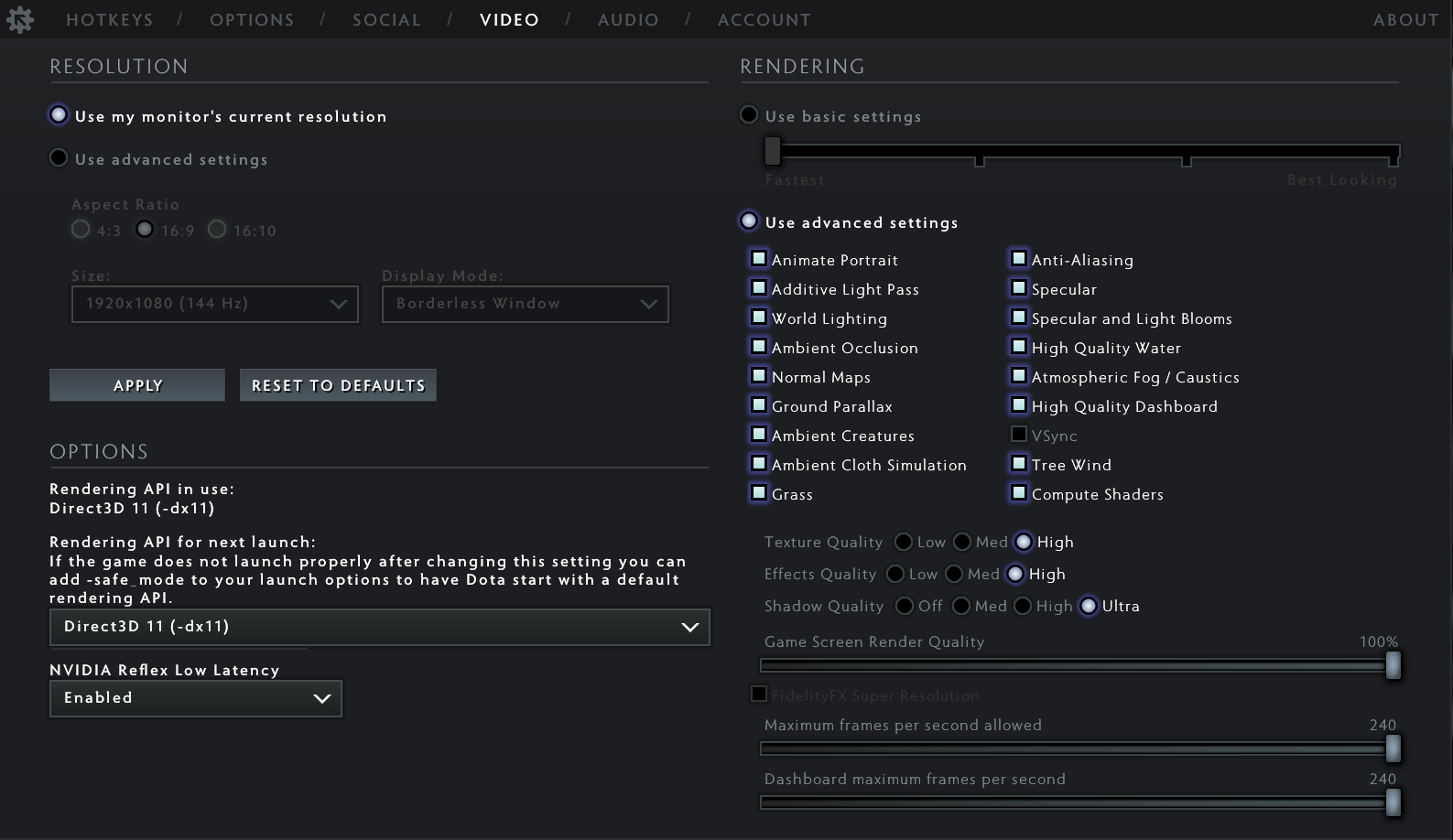Open the Hotkeys tab
Viewport: 1453px width, 840px height.
click(x=110, y=20)
